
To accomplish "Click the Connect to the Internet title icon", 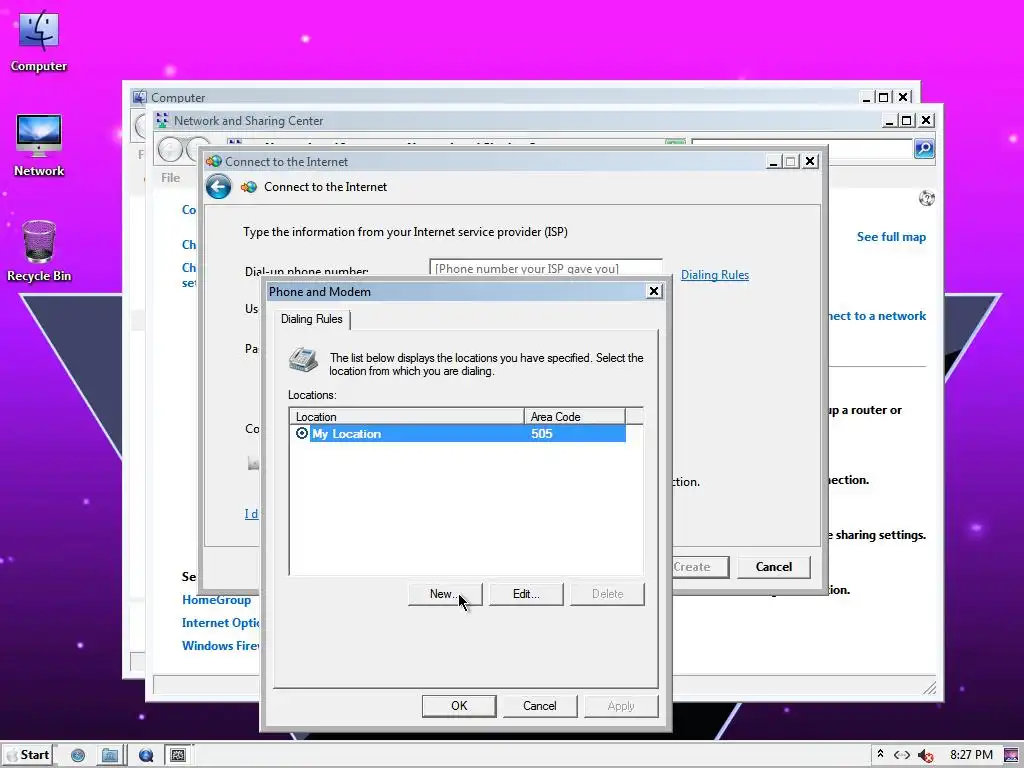I will [x=214, y=161].
